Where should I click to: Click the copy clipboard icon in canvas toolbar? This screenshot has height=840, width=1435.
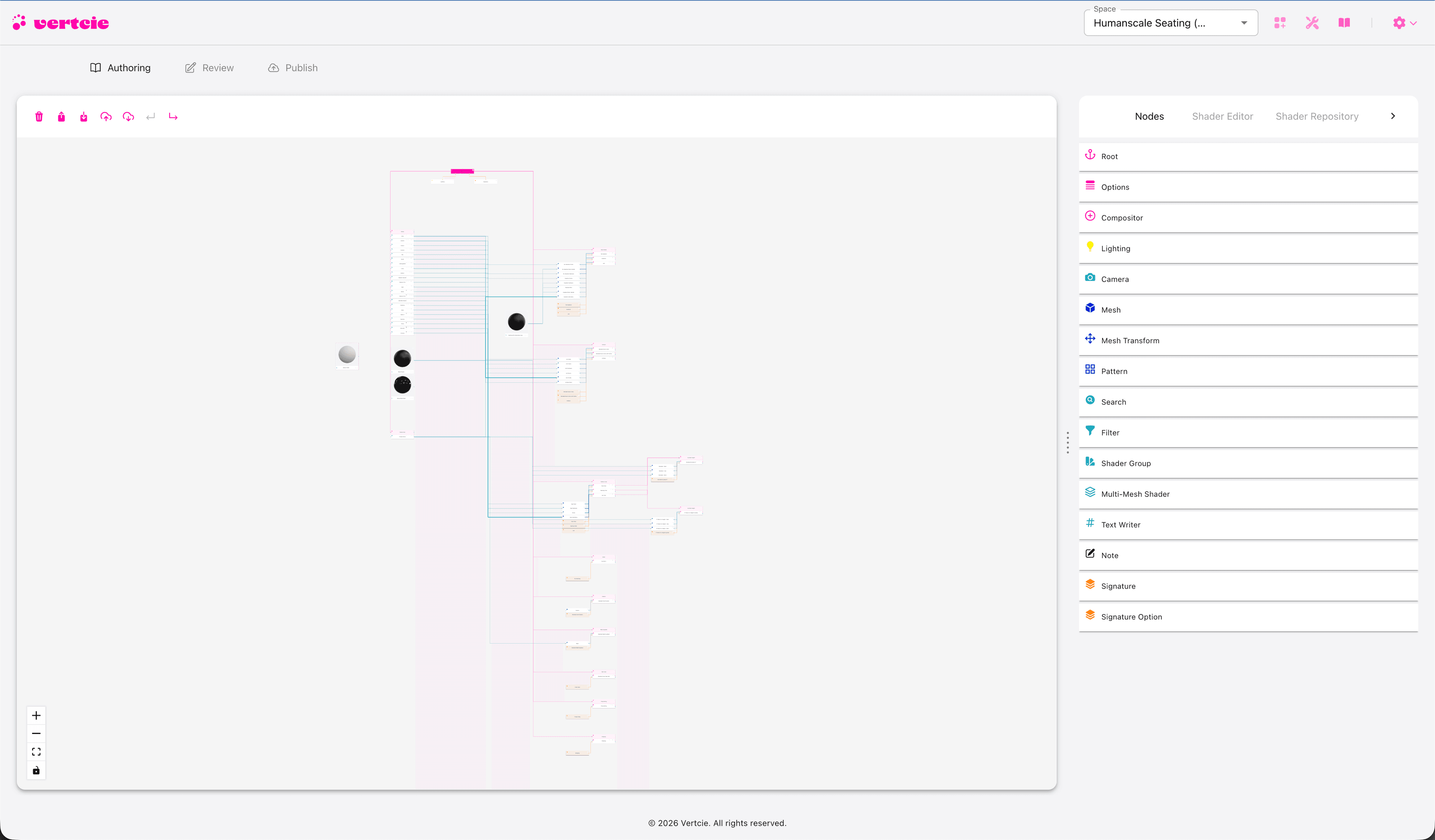(62, 117)
